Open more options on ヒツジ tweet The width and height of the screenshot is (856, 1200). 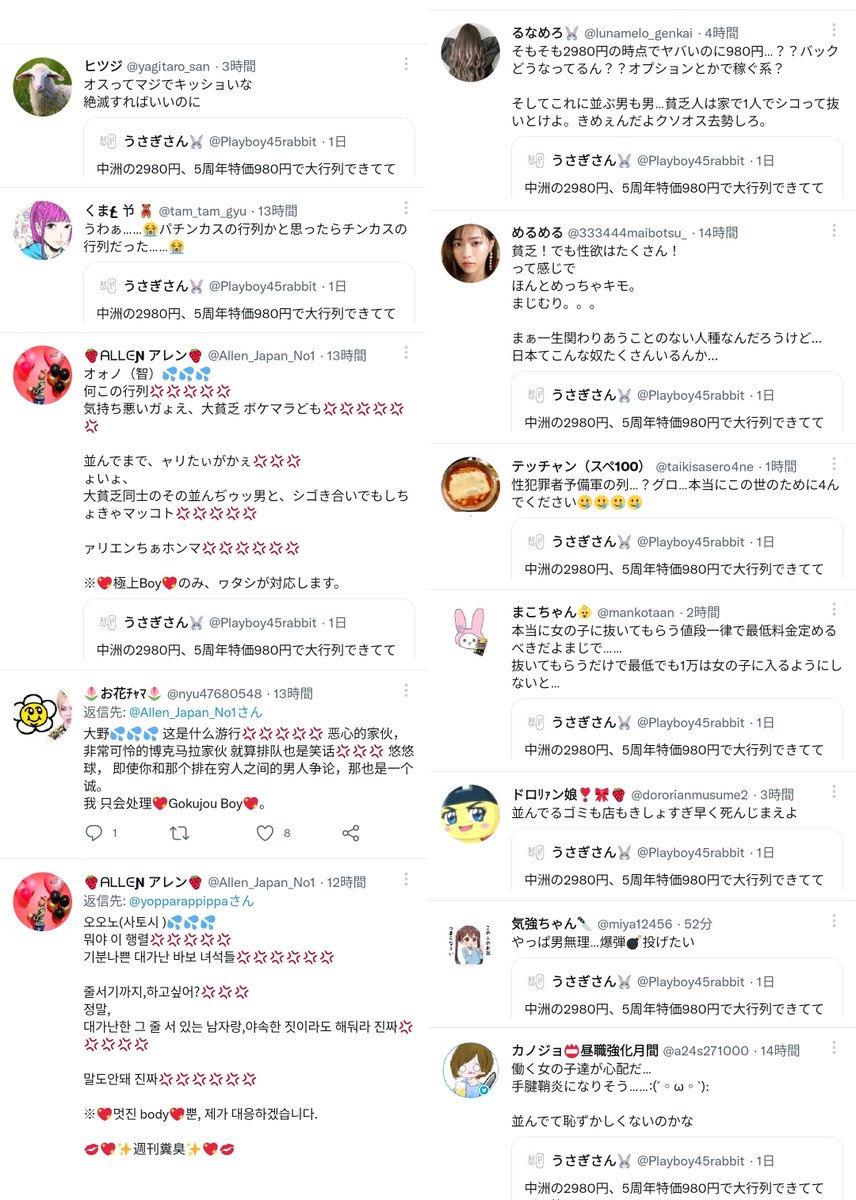pos(406,64)
